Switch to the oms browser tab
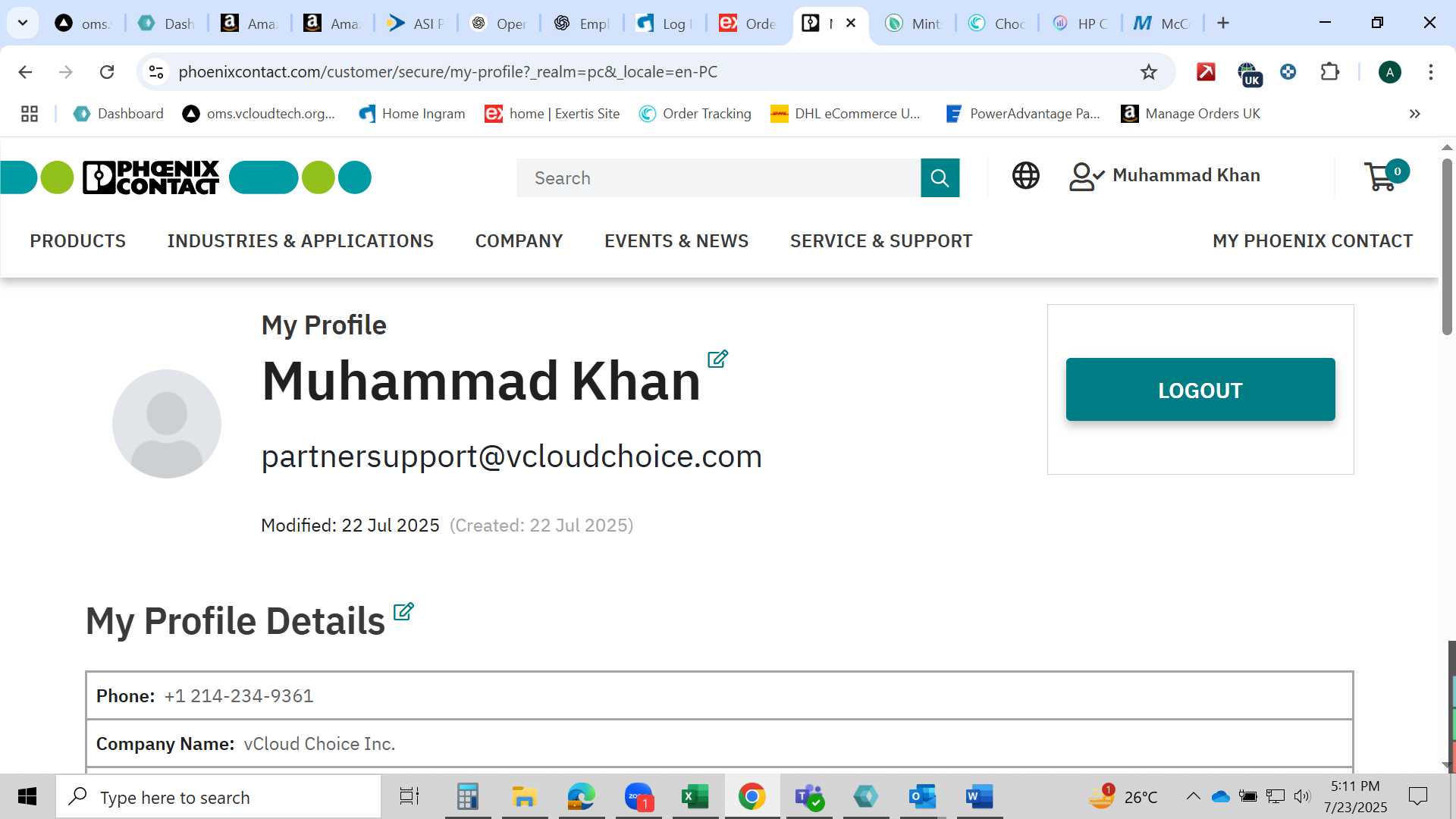This screenshot has width=1456, height=819. tap(83, 24)
